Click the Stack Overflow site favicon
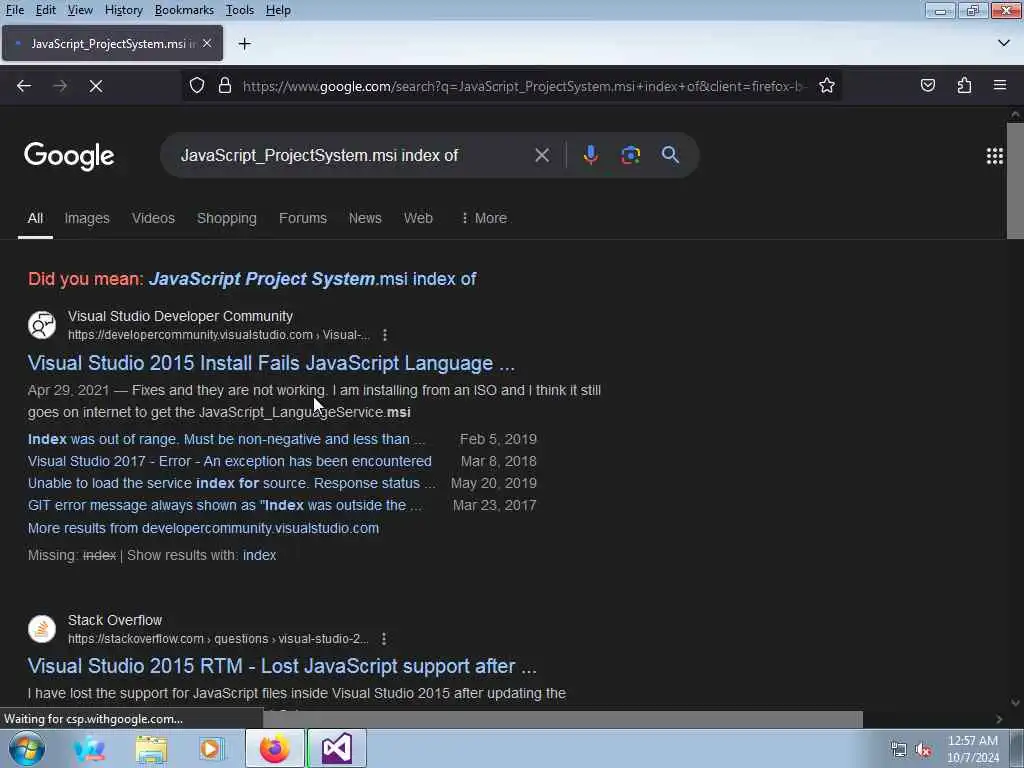Screen dimensions: 1024x768 point(42,629)
